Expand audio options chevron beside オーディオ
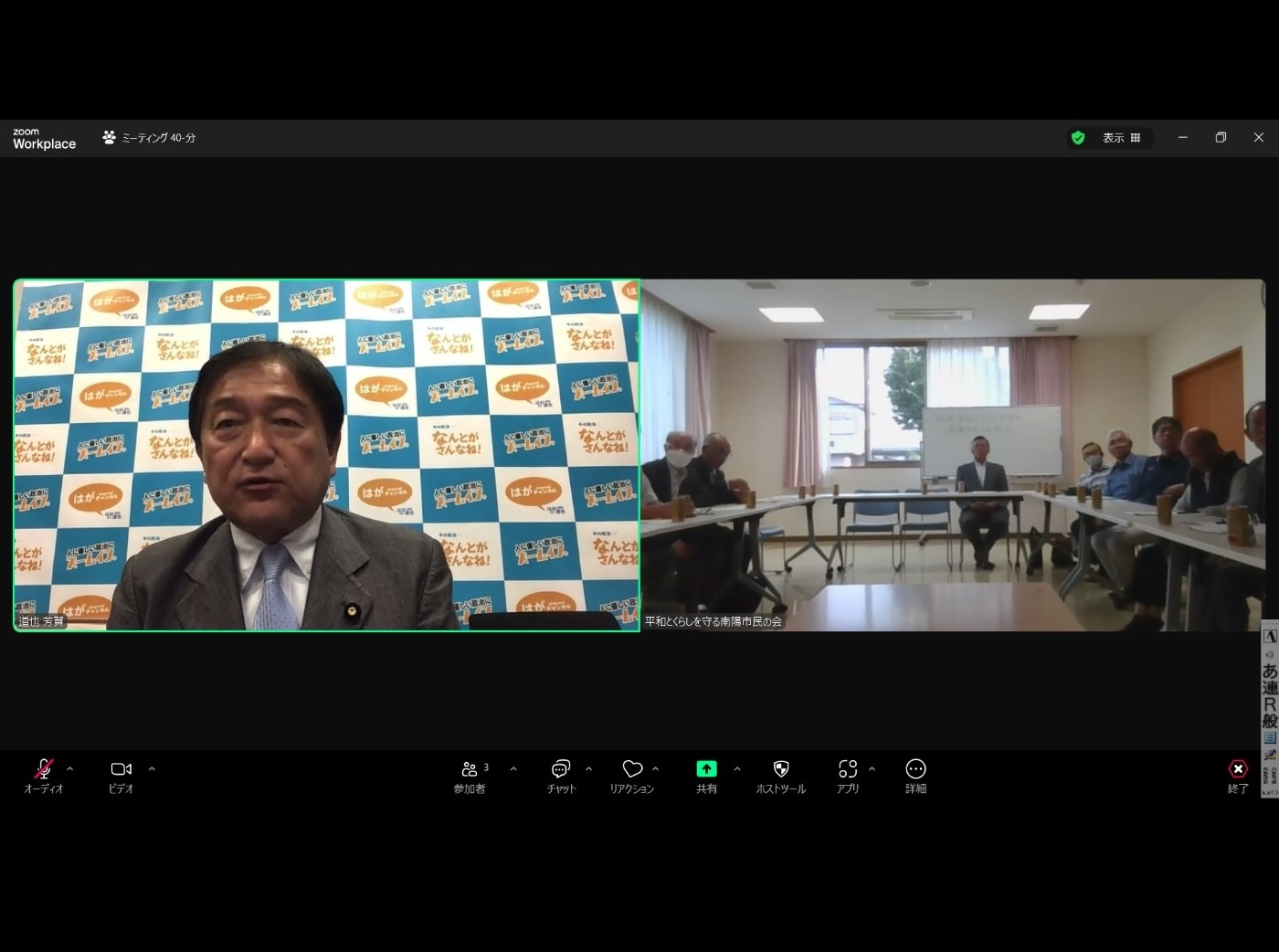The width and height of the screenshot is (1279, 952). pos(70,768)
